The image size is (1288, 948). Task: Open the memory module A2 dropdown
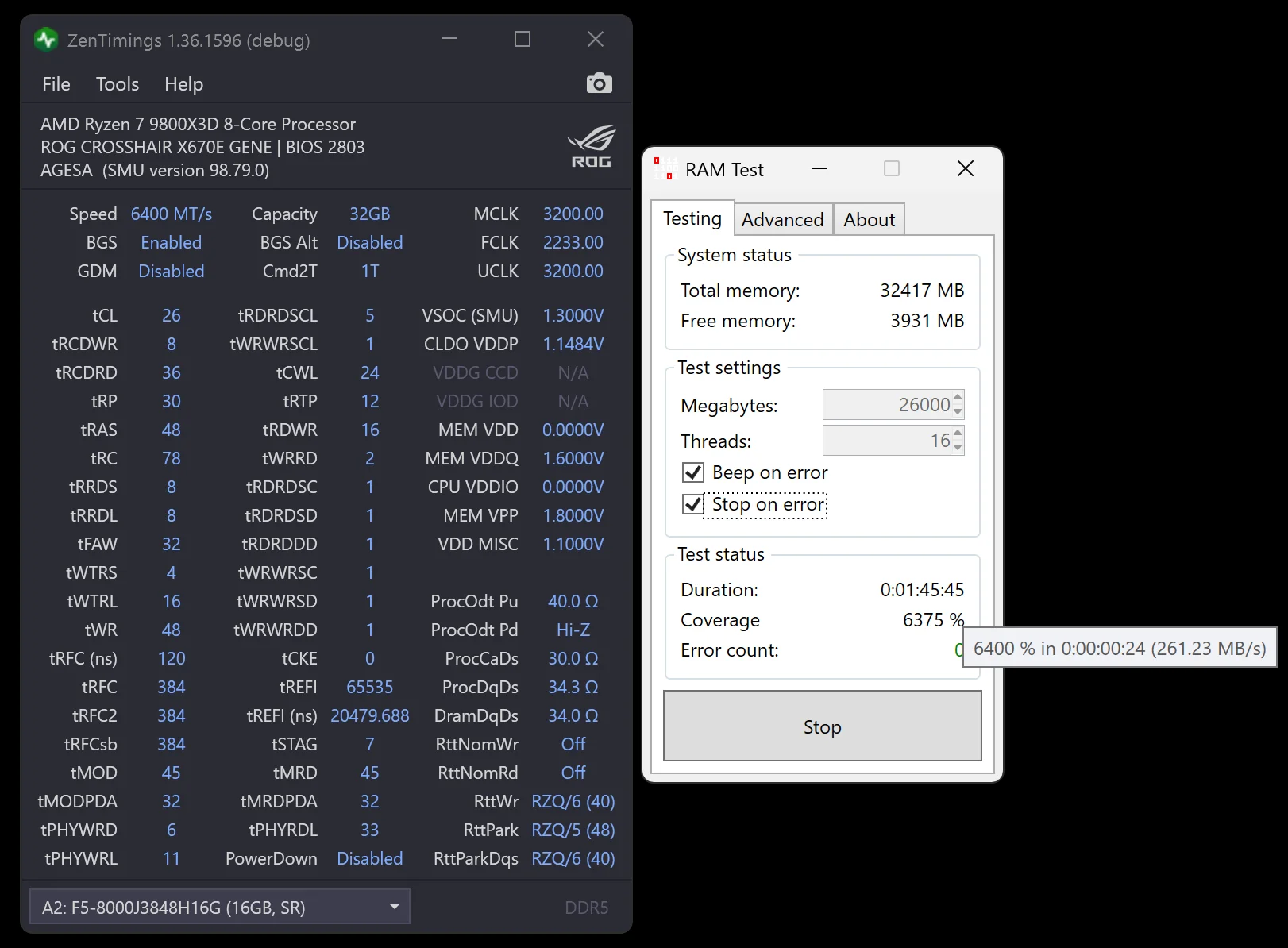pyautogui.click(x=220, y=907)
